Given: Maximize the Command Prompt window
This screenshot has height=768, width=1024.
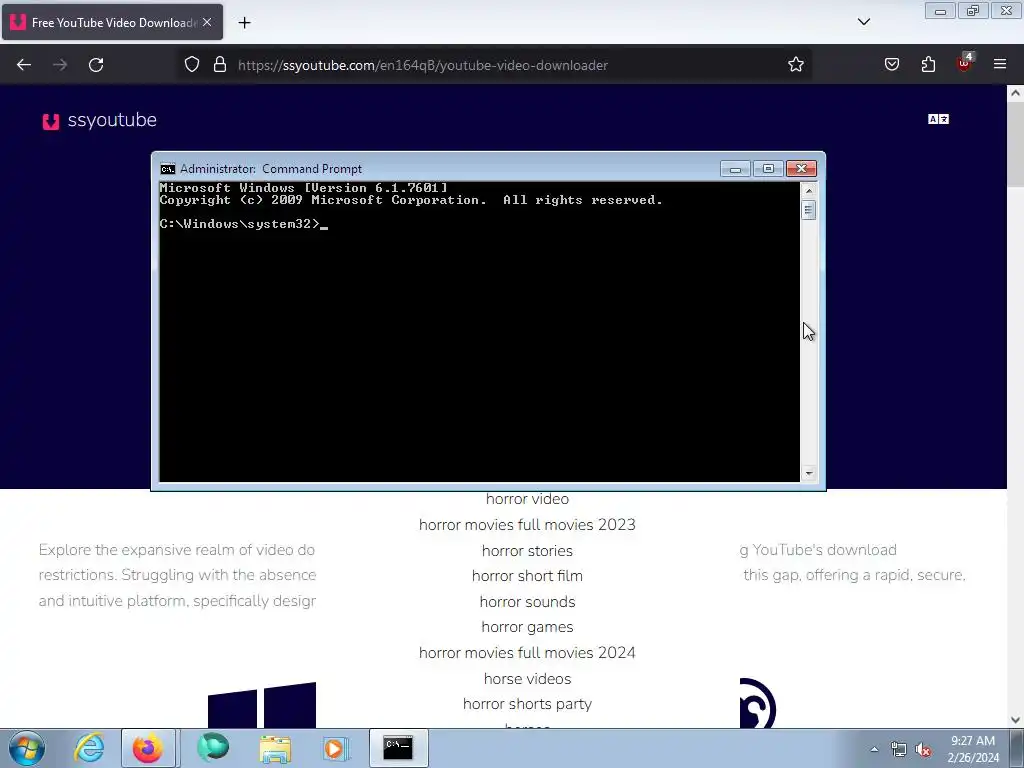Looking at the screenshot, I should [768, 169].
